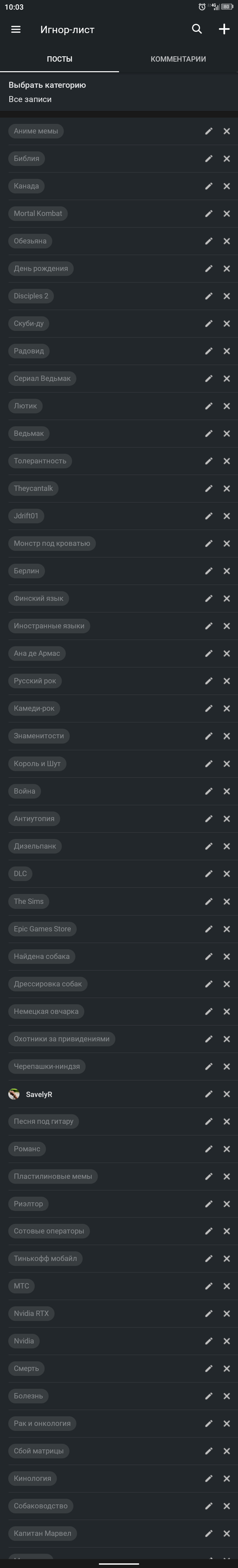Image resolution: width=238 pixels, height=1568 pixels.
Task: Edit the "Аниме мемы" tag entry
Action: point(209,131)
